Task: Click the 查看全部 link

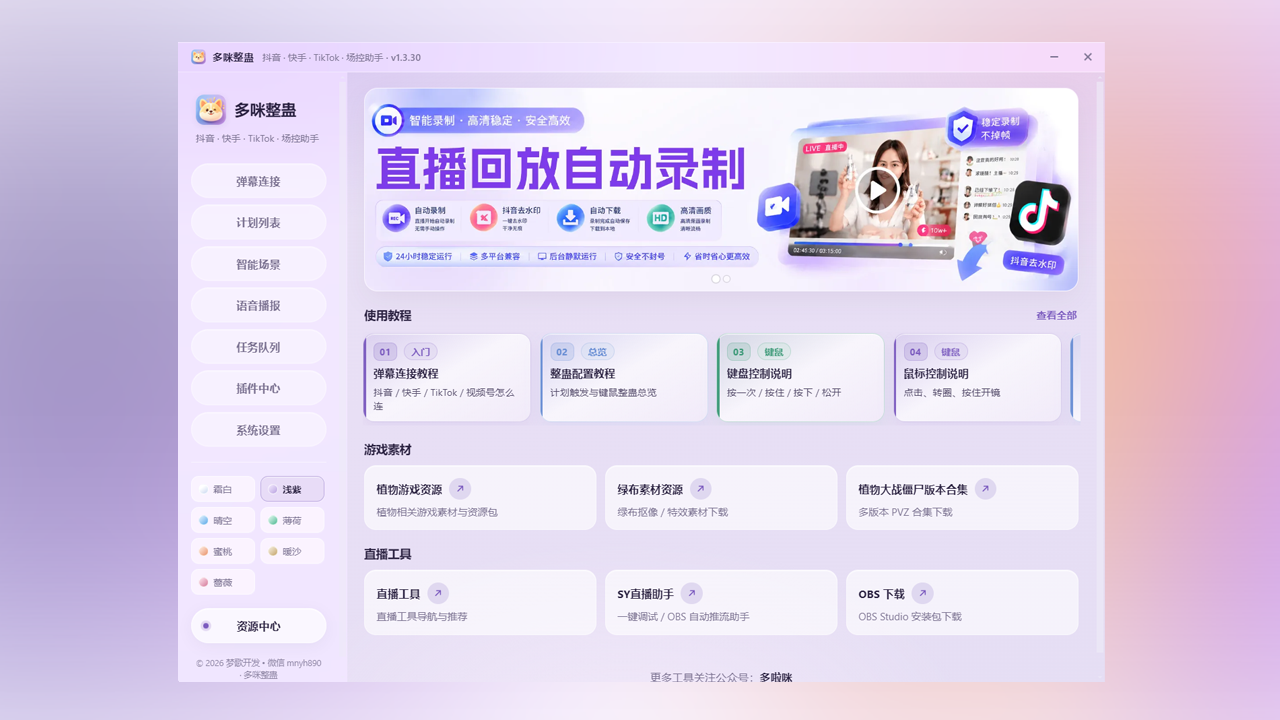Action: 1056,315
